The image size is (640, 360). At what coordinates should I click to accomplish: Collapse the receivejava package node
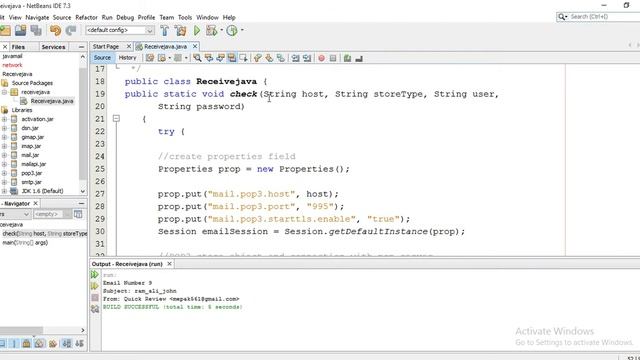click(x=4, y=92)
